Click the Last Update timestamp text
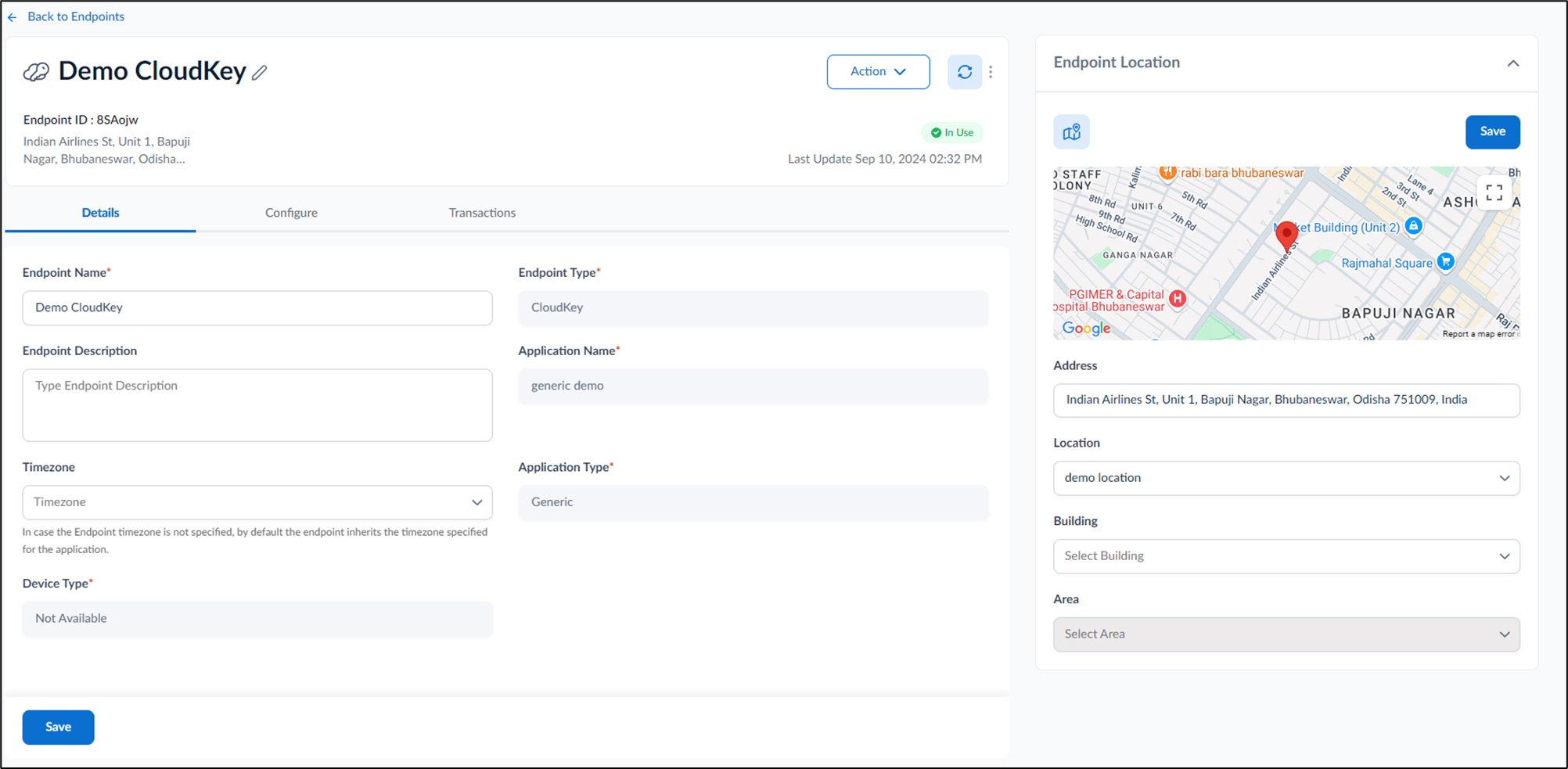 click(x=884, y=159)
